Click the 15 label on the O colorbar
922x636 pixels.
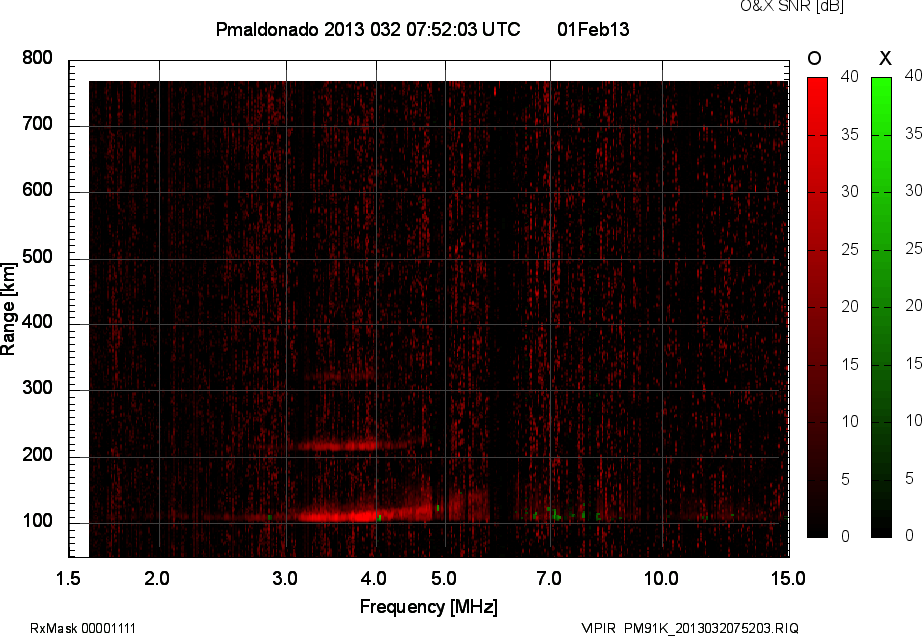pyautogui.click(x=850, y=364)
